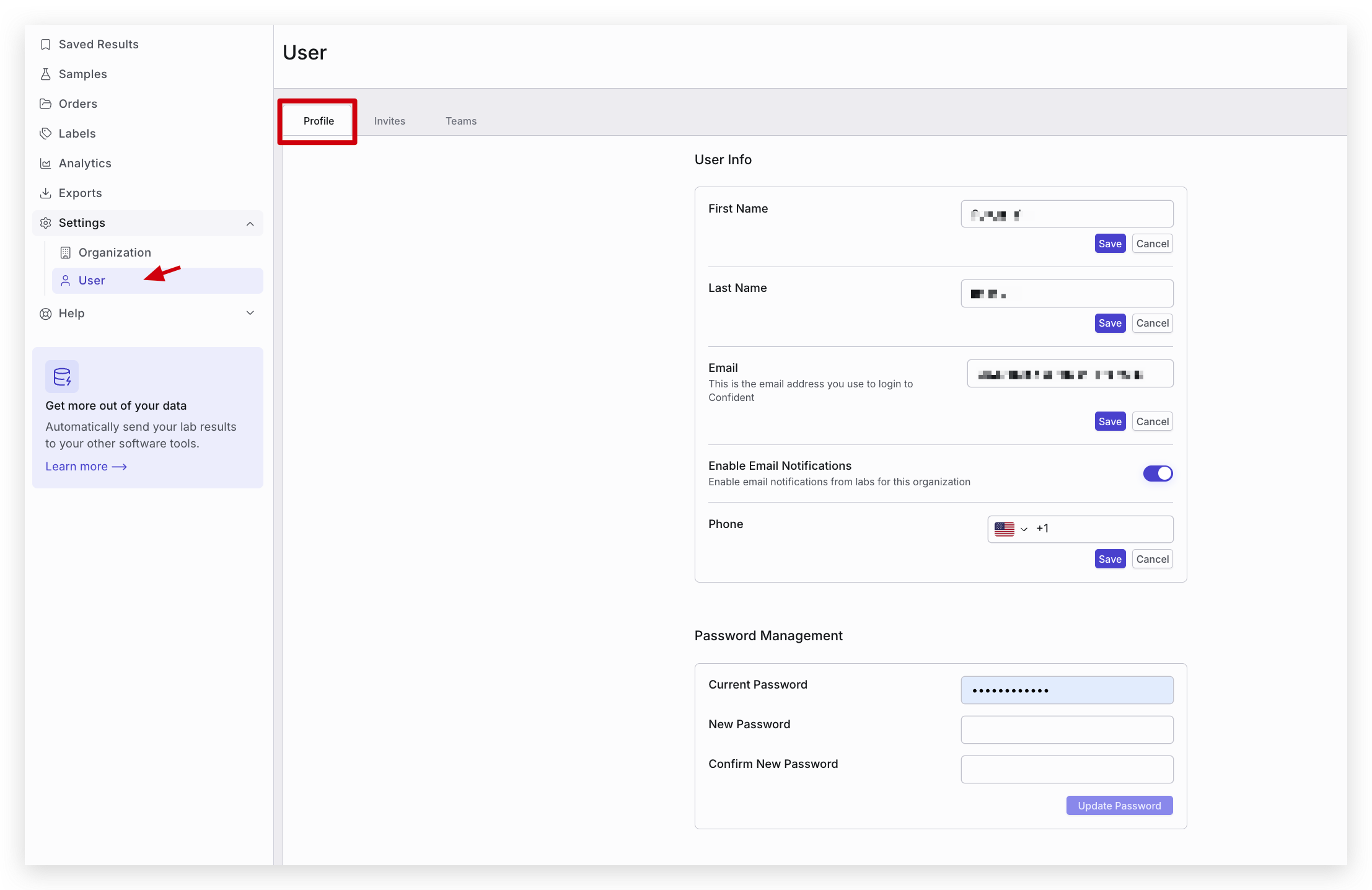Click the Saved Results bookmark icon
The height and width of the screenshot is (890, 1372).
[x=45, y=45]
